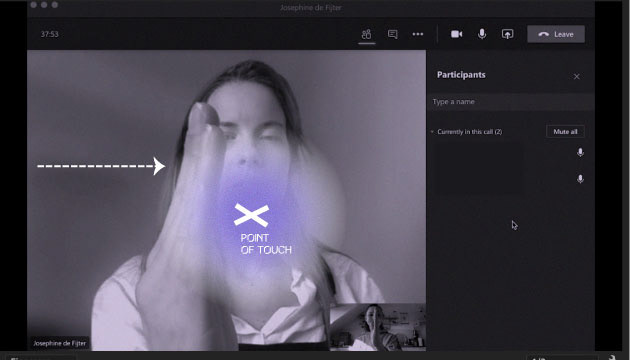This screenshot has height=360, width=640.
Task: Click the white X point of touch
Action: 251,215
